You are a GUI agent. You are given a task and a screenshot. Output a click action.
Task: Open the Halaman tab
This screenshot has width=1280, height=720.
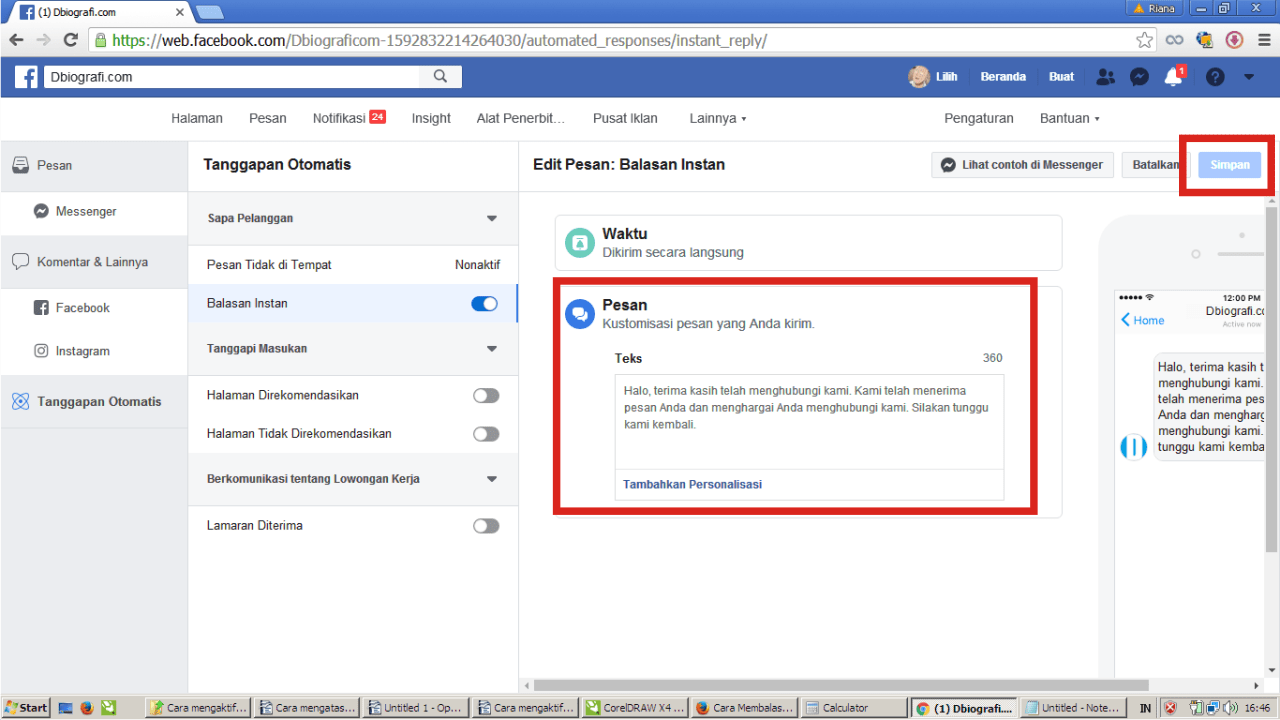(x=197, y=118)
